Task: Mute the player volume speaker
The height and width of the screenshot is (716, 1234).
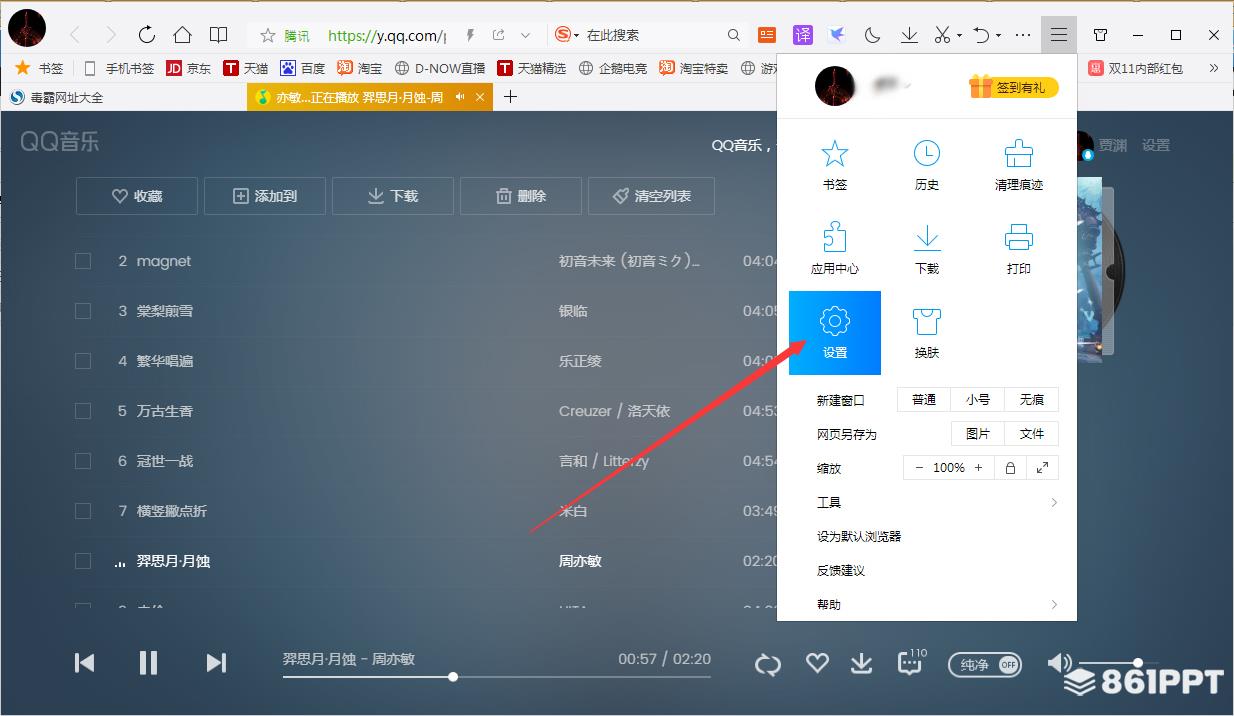Action: pyautogui.click(x=1059, y=662)
